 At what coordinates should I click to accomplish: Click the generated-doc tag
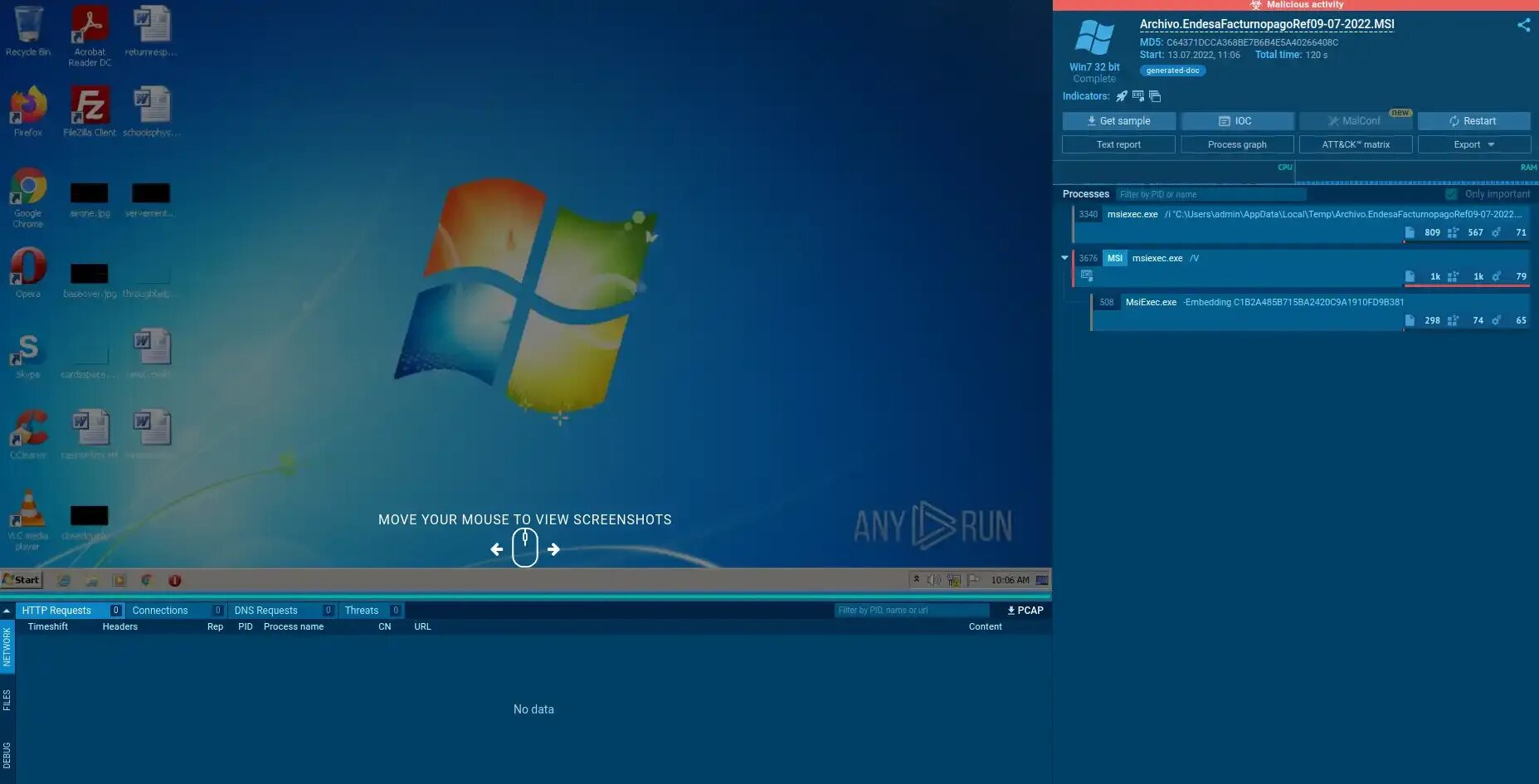(1172, 71)
